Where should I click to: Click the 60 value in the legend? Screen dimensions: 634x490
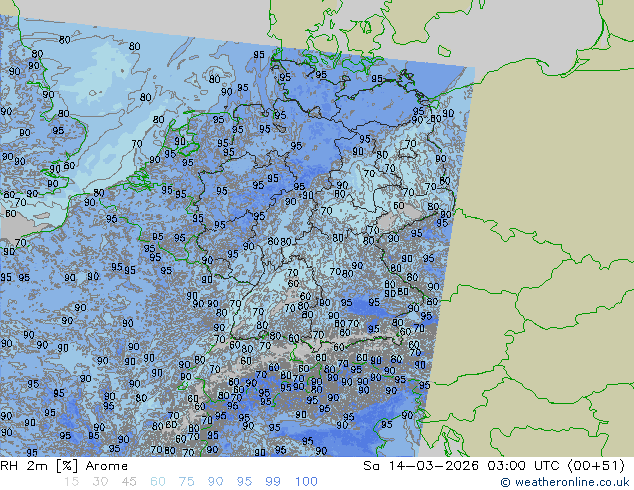click(158, 482)
